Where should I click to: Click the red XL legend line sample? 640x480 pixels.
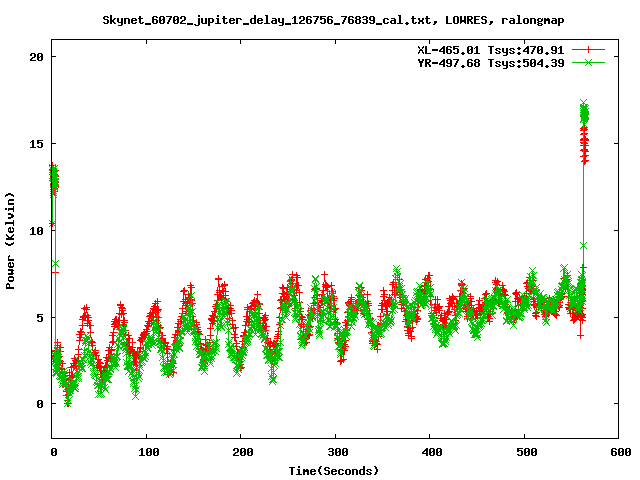588,50
